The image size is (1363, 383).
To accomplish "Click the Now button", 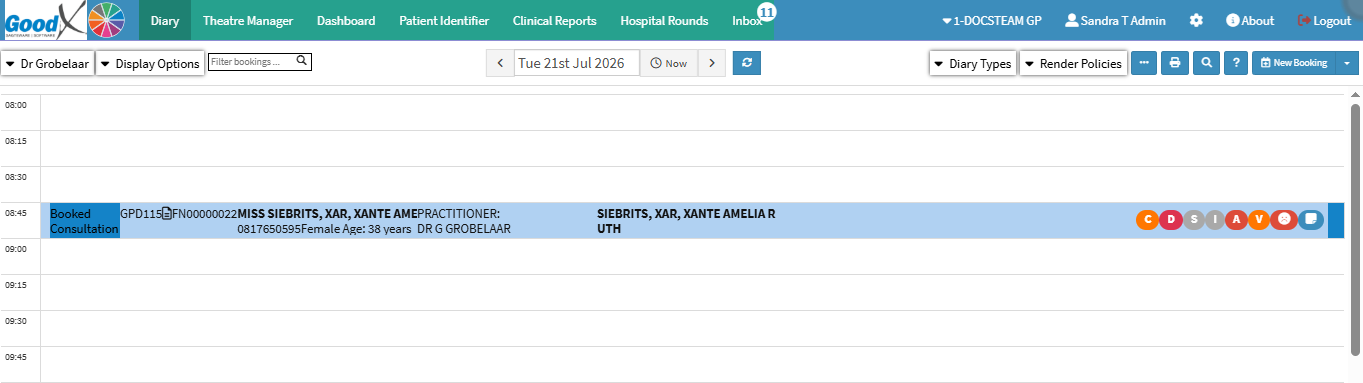I will [x=668, y=63].
